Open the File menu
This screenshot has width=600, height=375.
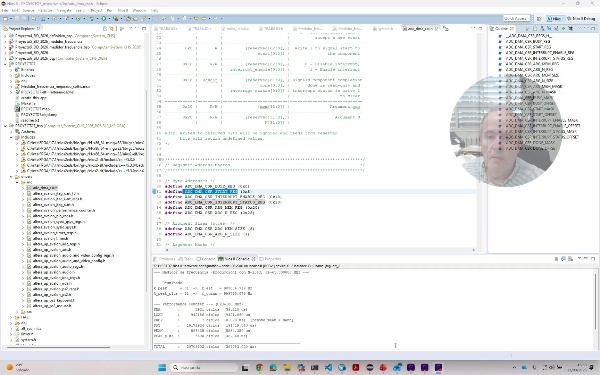click(x=4, y=11)
